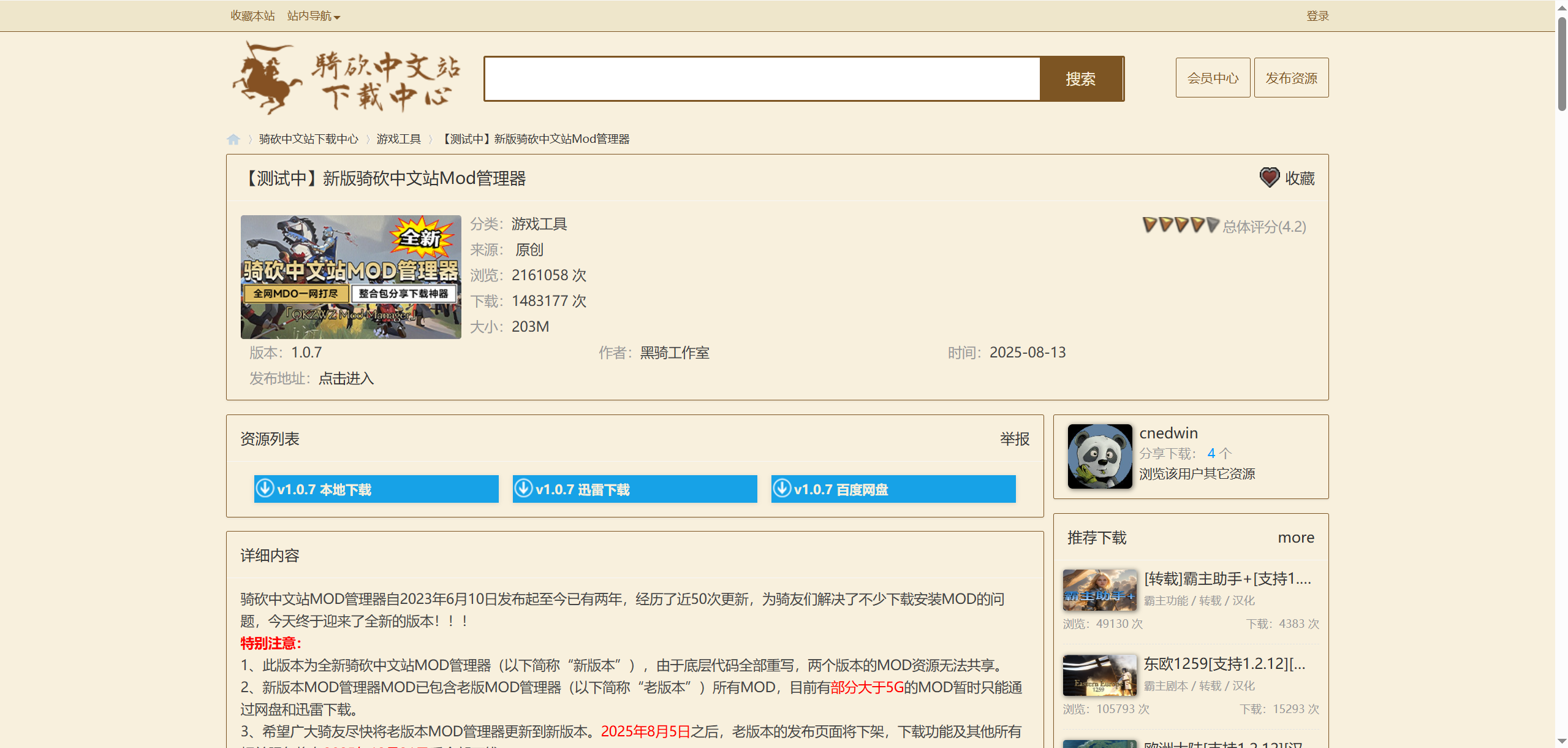Screen dimensions: 1568x748
Task: Open the 会员中心 button
Action: click(1212, 78)
